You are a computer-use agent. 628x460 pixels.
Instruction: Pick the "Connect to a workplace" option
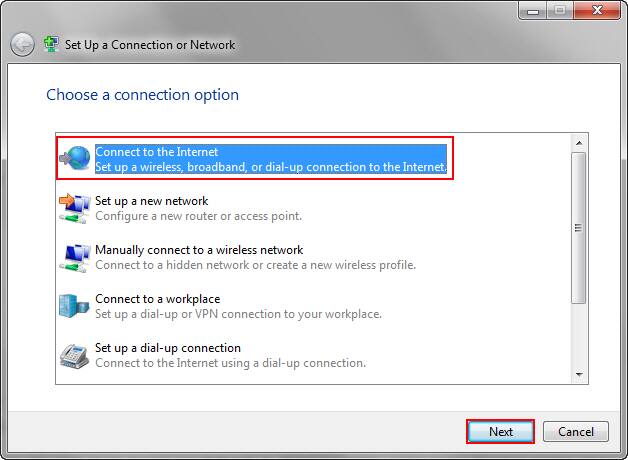(x=157, y=299)
